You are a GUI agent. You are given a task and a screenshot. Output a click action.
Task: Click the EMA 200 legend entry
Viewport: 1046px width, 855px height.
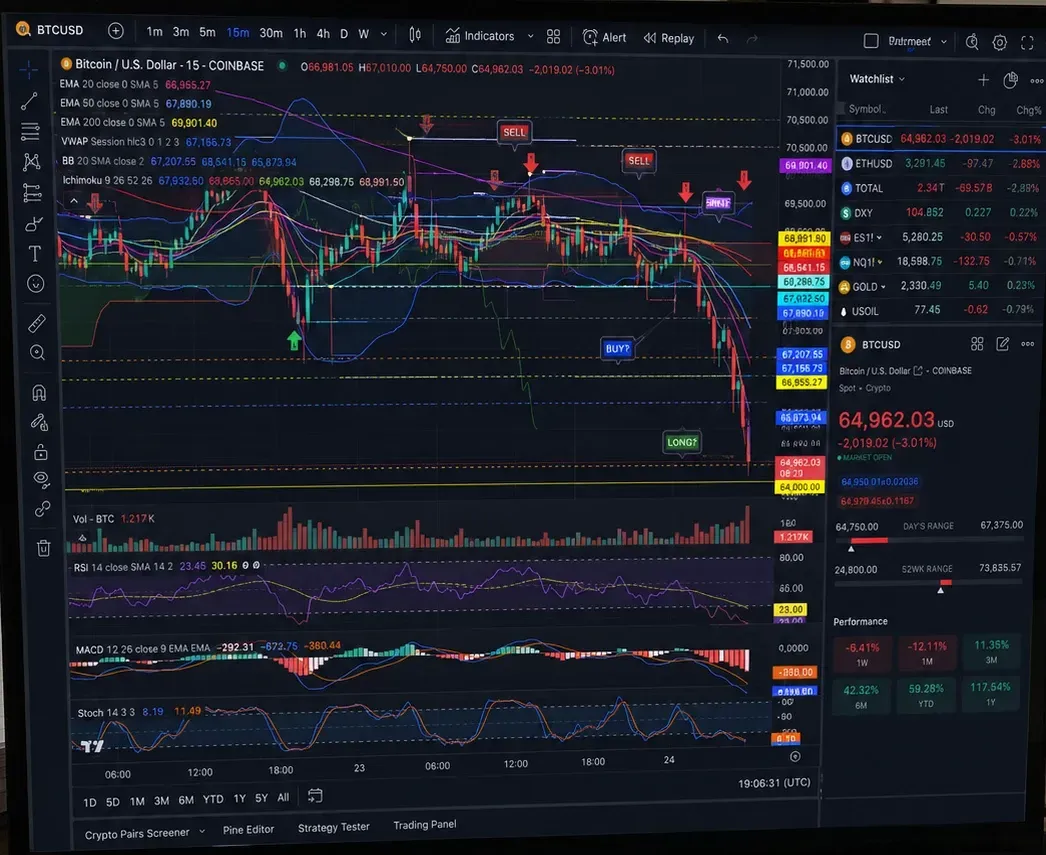pyautogui.click(x=138, y=123)
